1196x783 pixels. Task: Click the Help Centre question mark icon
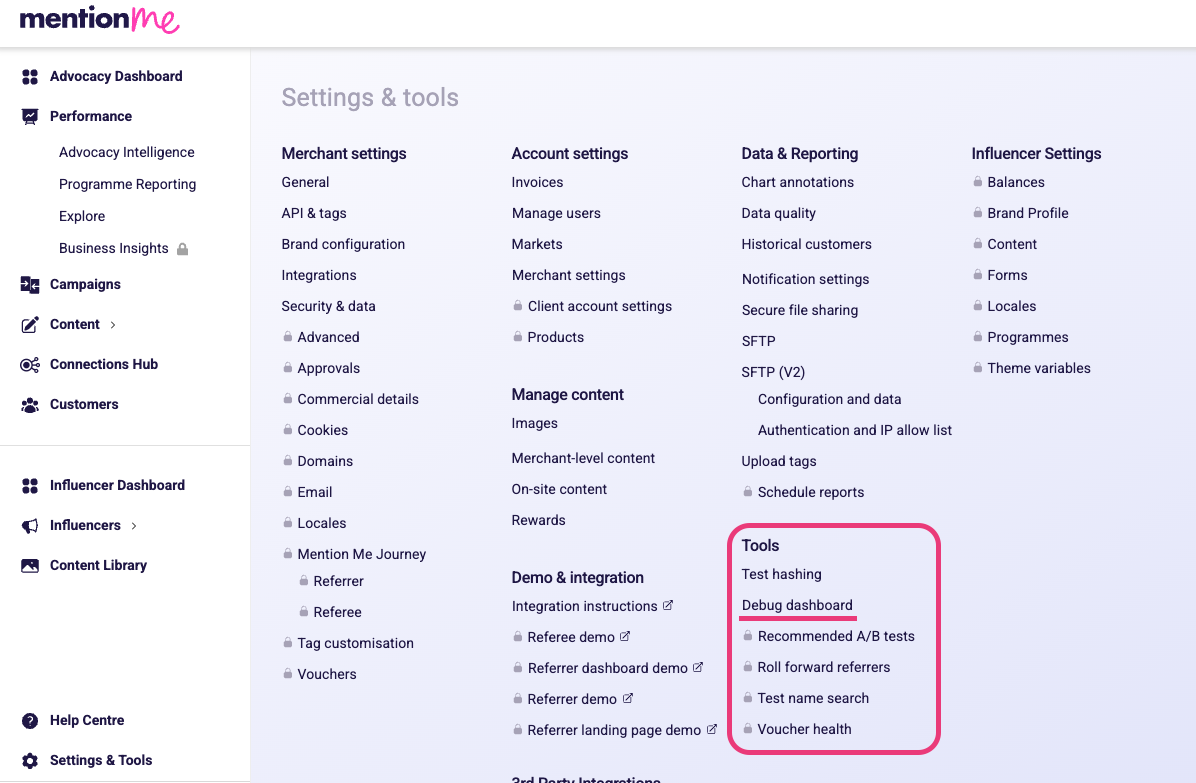pyautogui.click(x=30, y=721)
